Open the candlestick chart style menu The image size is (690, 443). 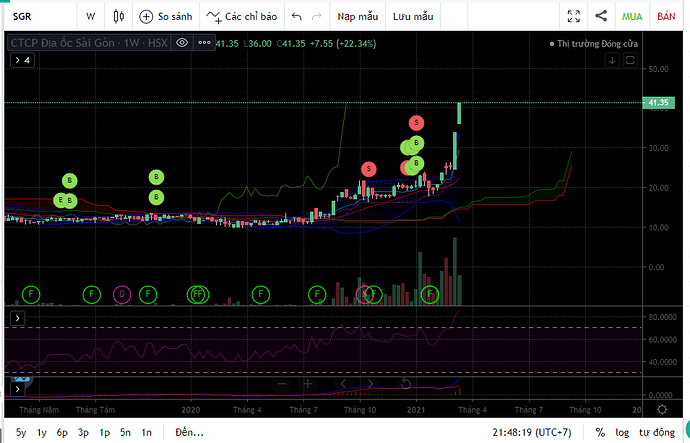(x=119, y=17)
